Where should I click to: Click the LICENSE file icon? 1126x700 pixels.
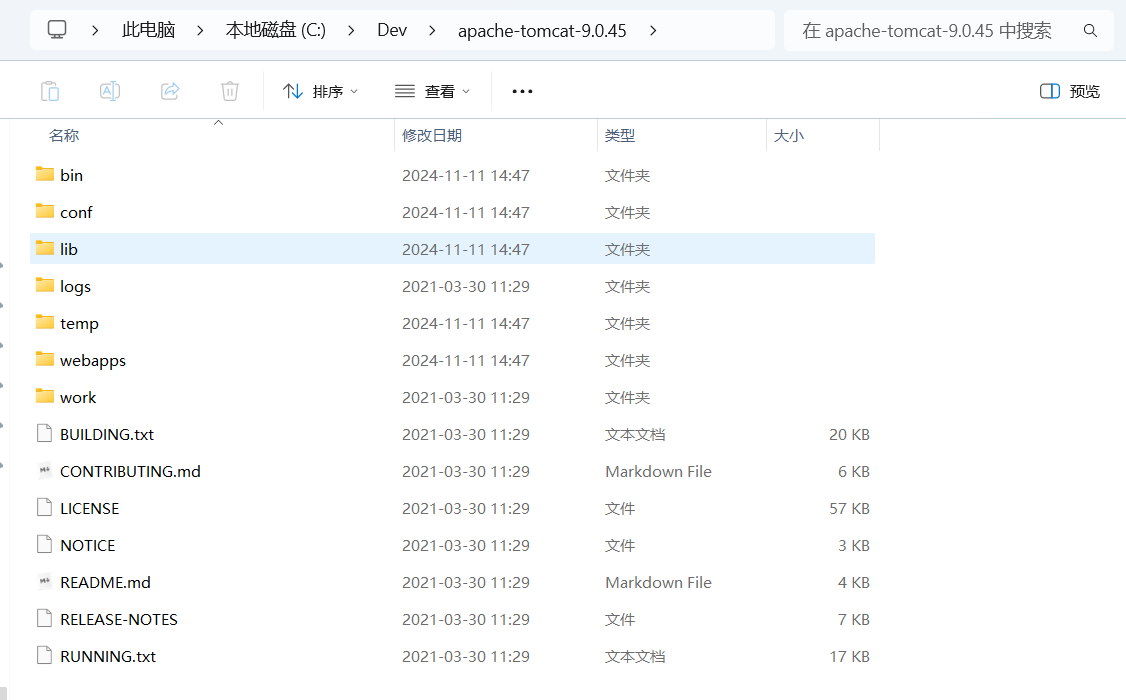click(x=45, y=508)
